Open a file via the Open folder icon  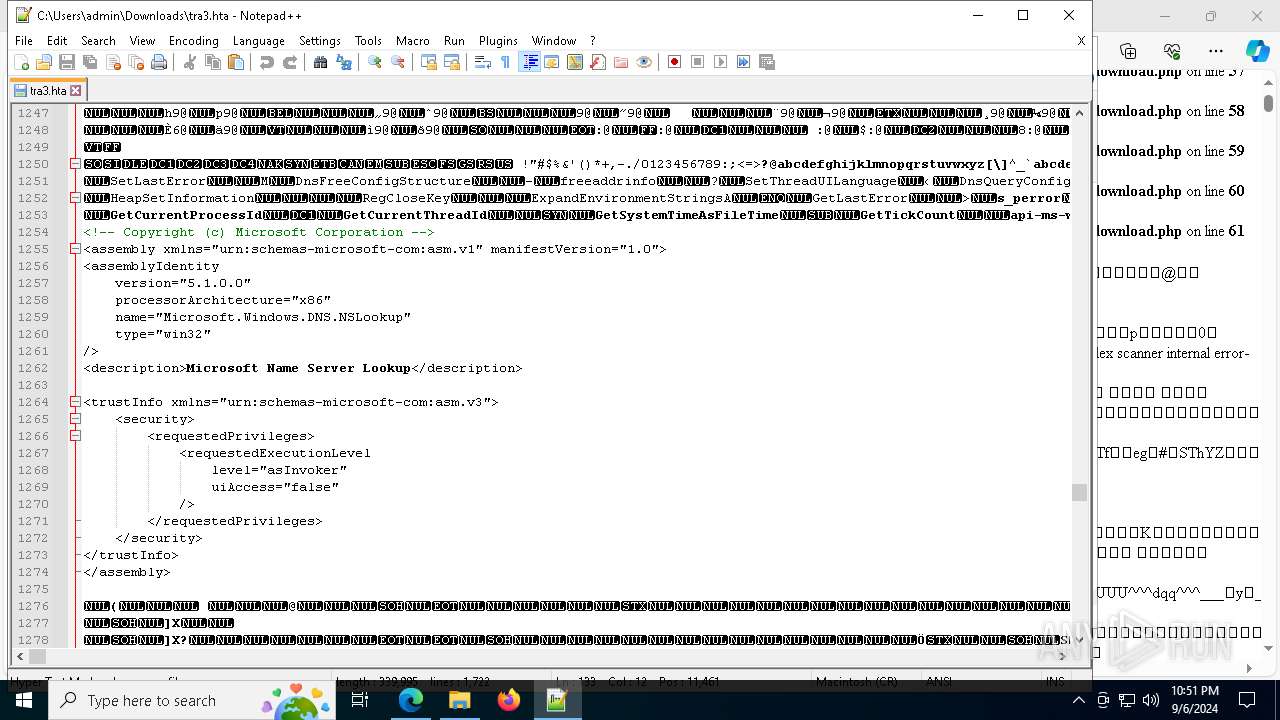coord(44,62)
